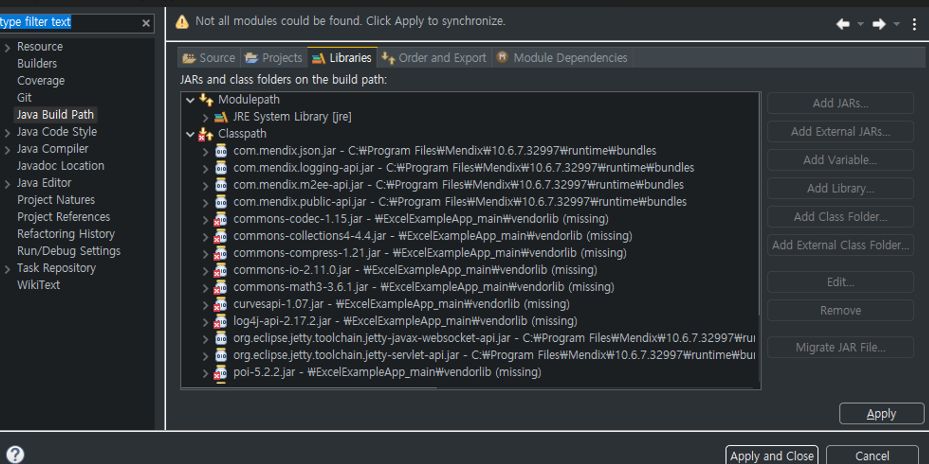Click the Add Library... button
Viewport: 929px width, 464px height.
click(840, 188)
